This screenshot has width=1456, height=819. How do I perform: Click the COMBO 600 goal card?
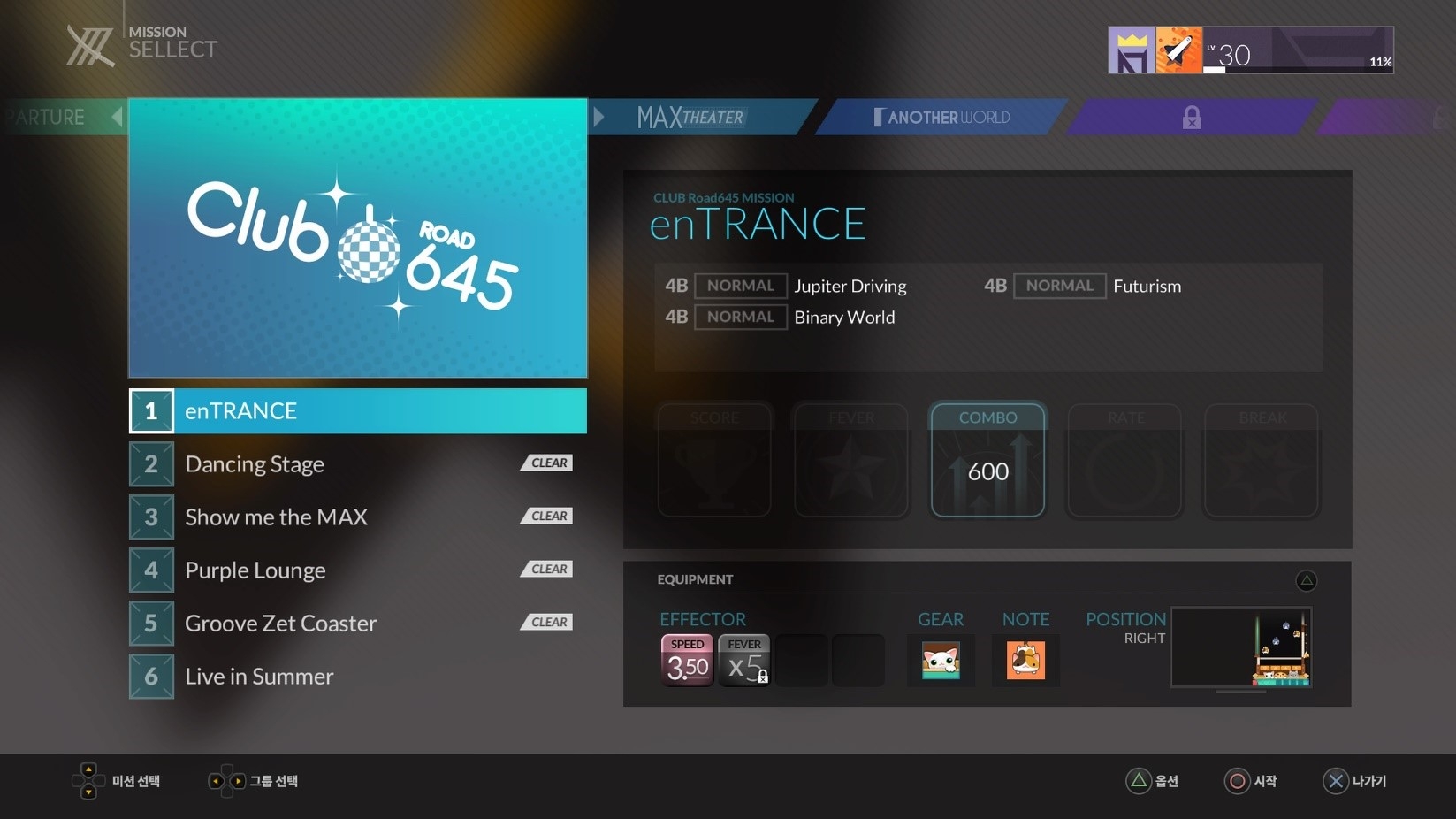click(987, 460)
